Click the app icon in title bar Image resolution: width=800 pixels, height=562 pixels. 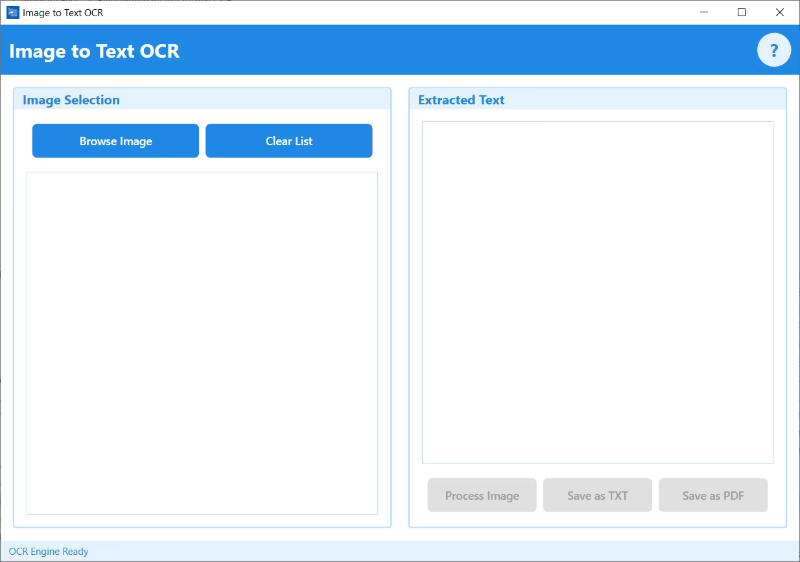click(x=13, y=12)
